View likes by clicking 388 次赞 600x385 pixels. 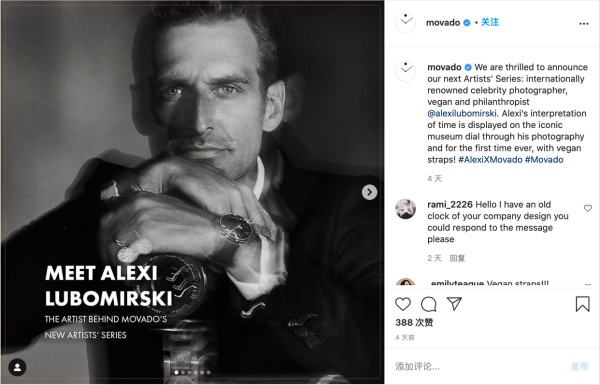pos(414,323)
